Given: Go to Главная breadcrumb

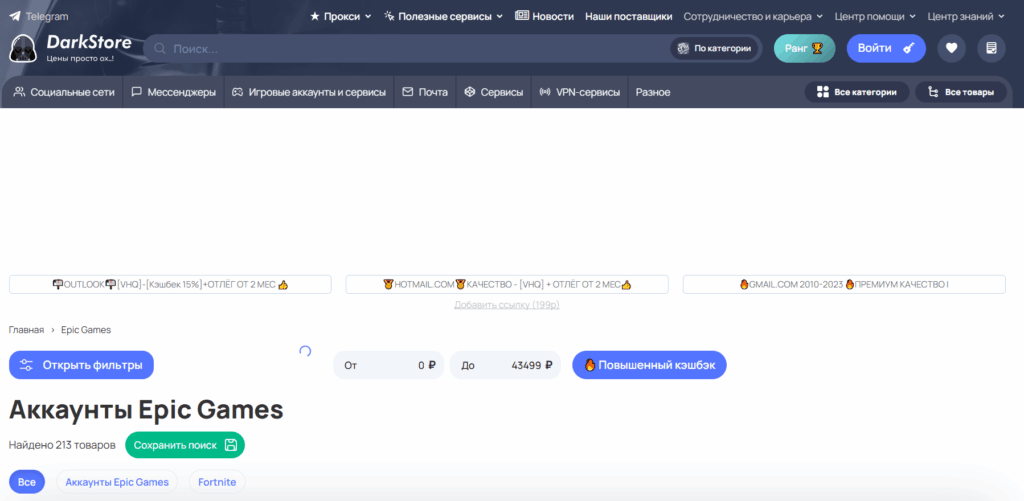Looking at the screenshot, I should [x=26, y=330].
